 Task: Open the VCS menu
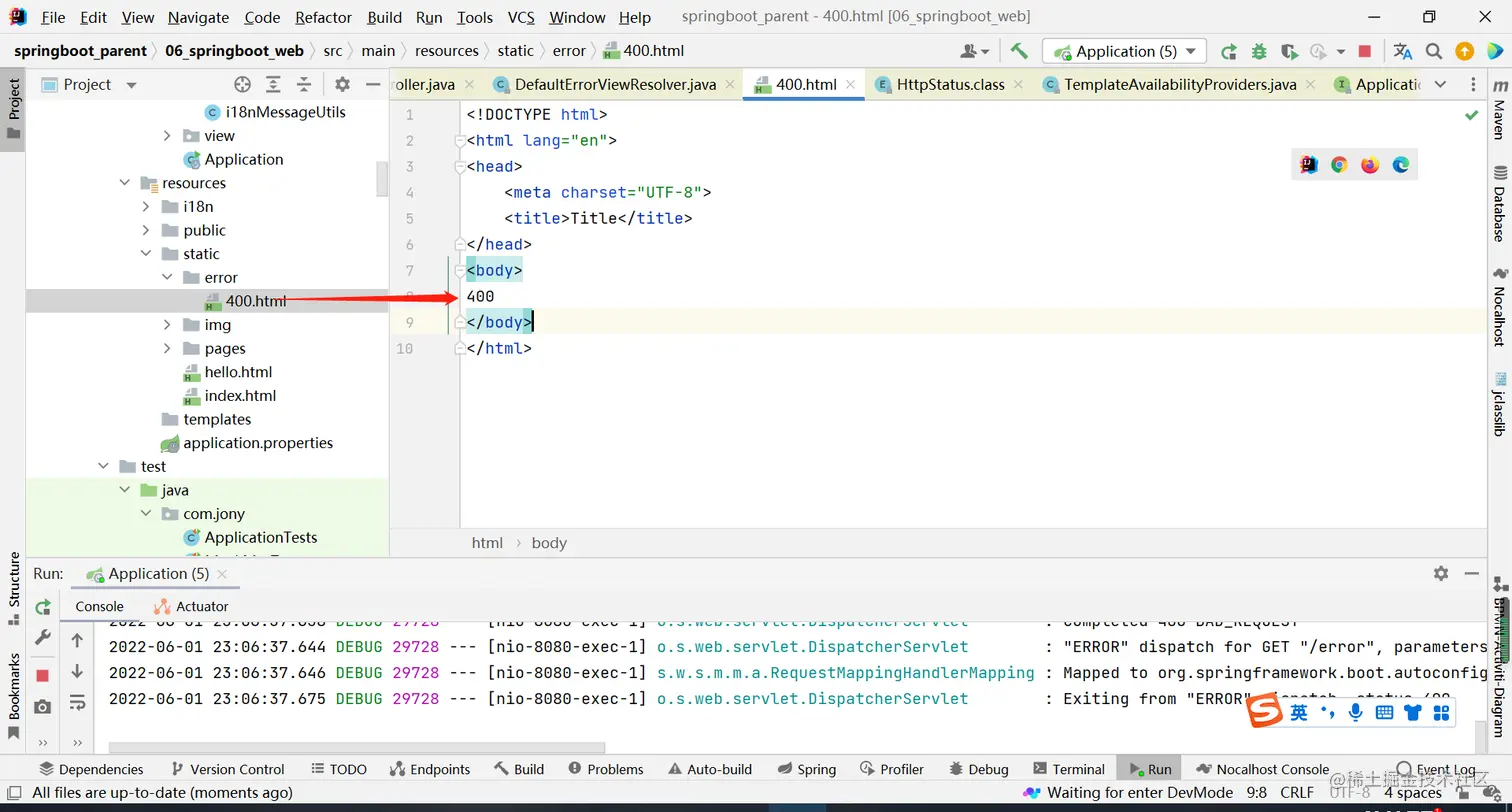521,17
